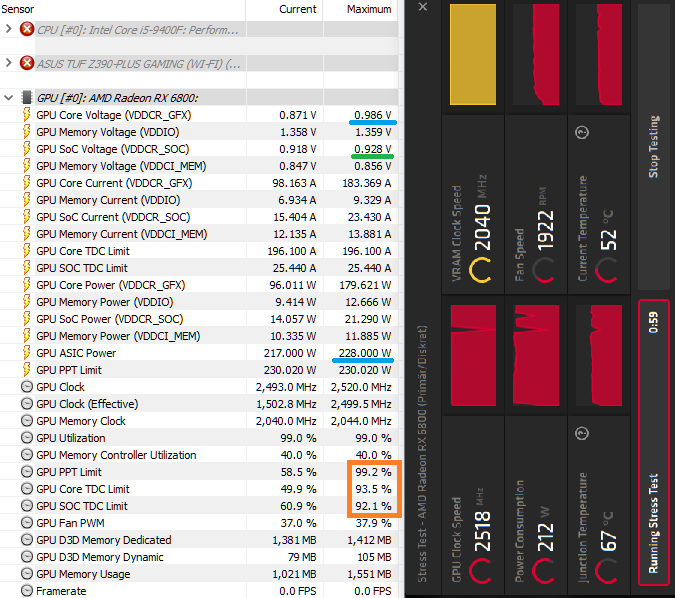Click the 0.986 V maximum core voltage value
This screenshot has height=598, width=675.
373,115
